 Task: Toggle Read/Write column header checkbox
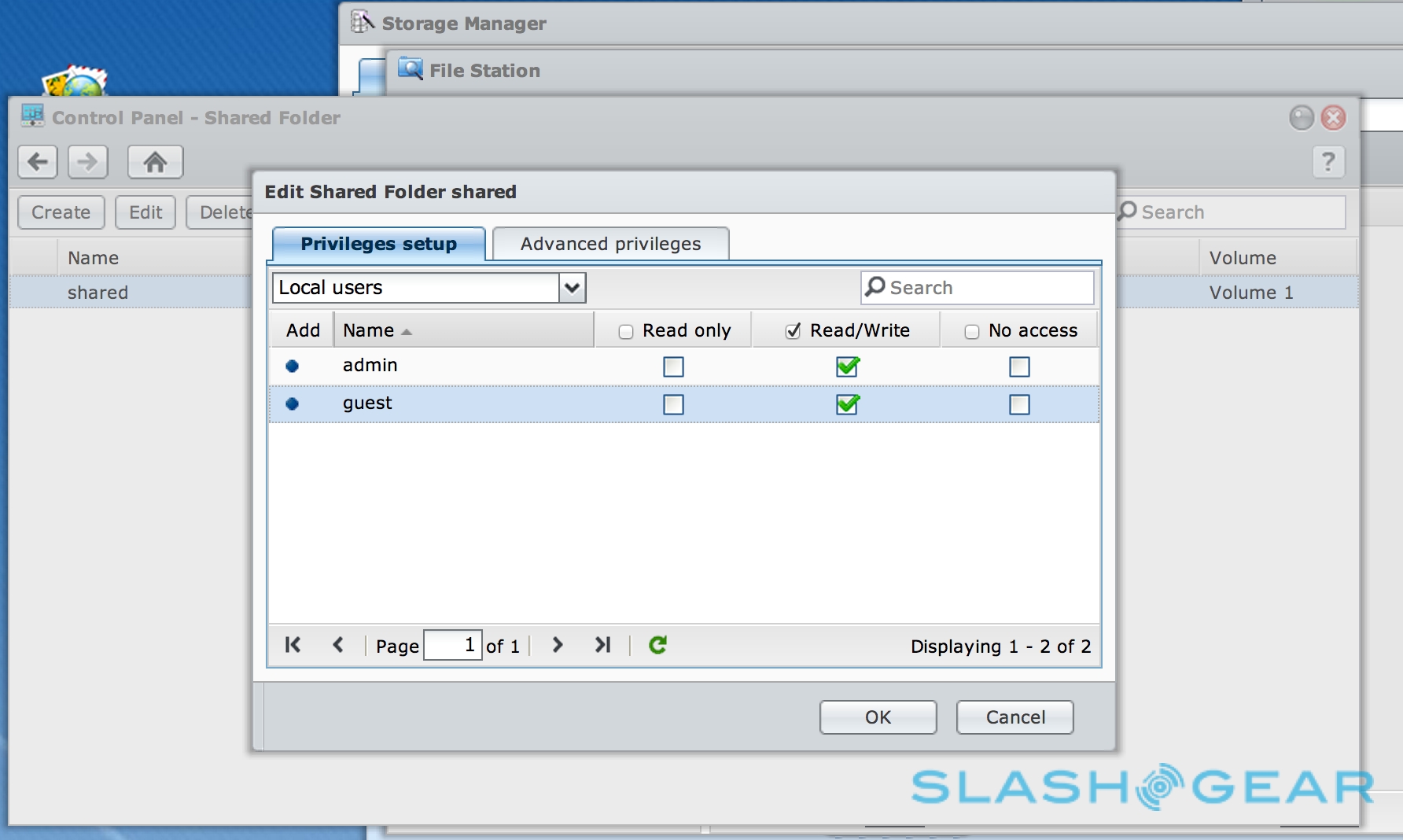coord(794,331)
